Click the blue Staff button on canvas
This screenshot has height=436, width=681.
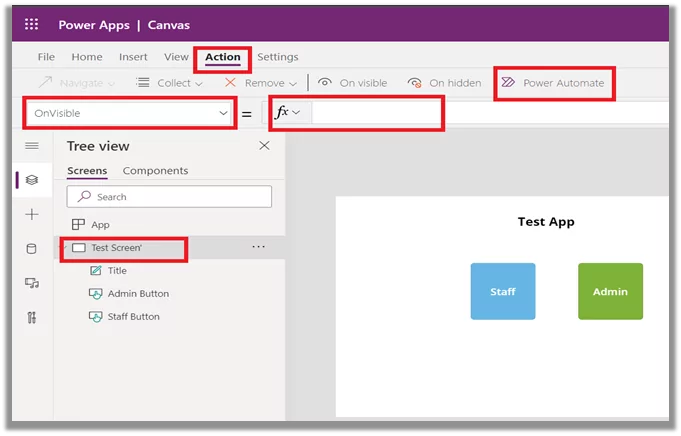(x=503, y=291)
